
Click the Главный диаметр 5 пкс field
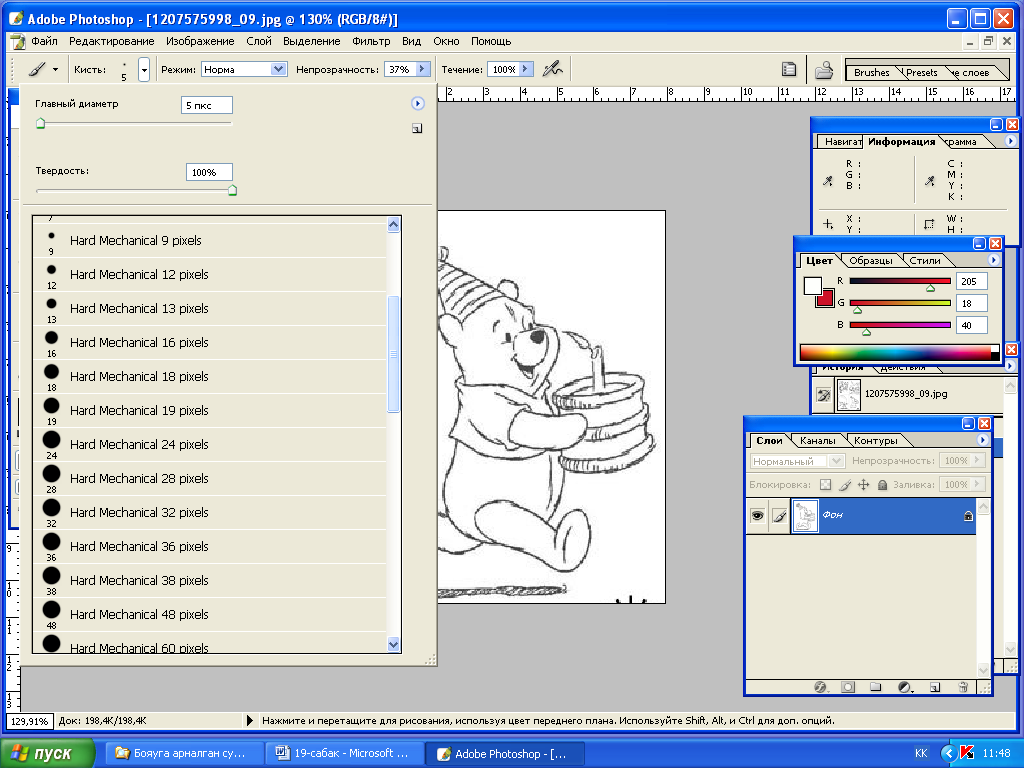(206, 105)
